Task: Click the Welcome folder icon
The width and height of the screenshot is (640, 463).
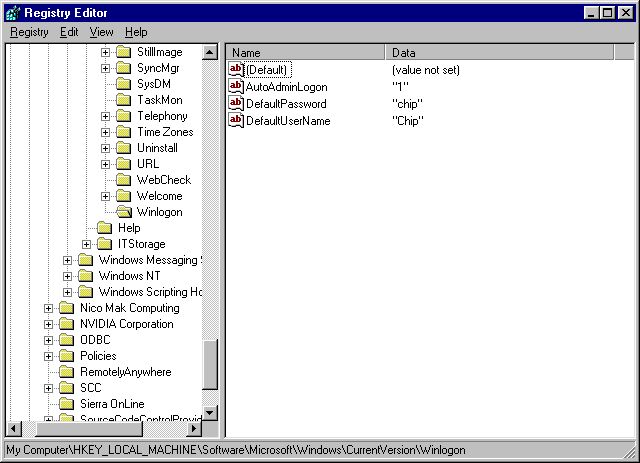Action: [124, 196]
